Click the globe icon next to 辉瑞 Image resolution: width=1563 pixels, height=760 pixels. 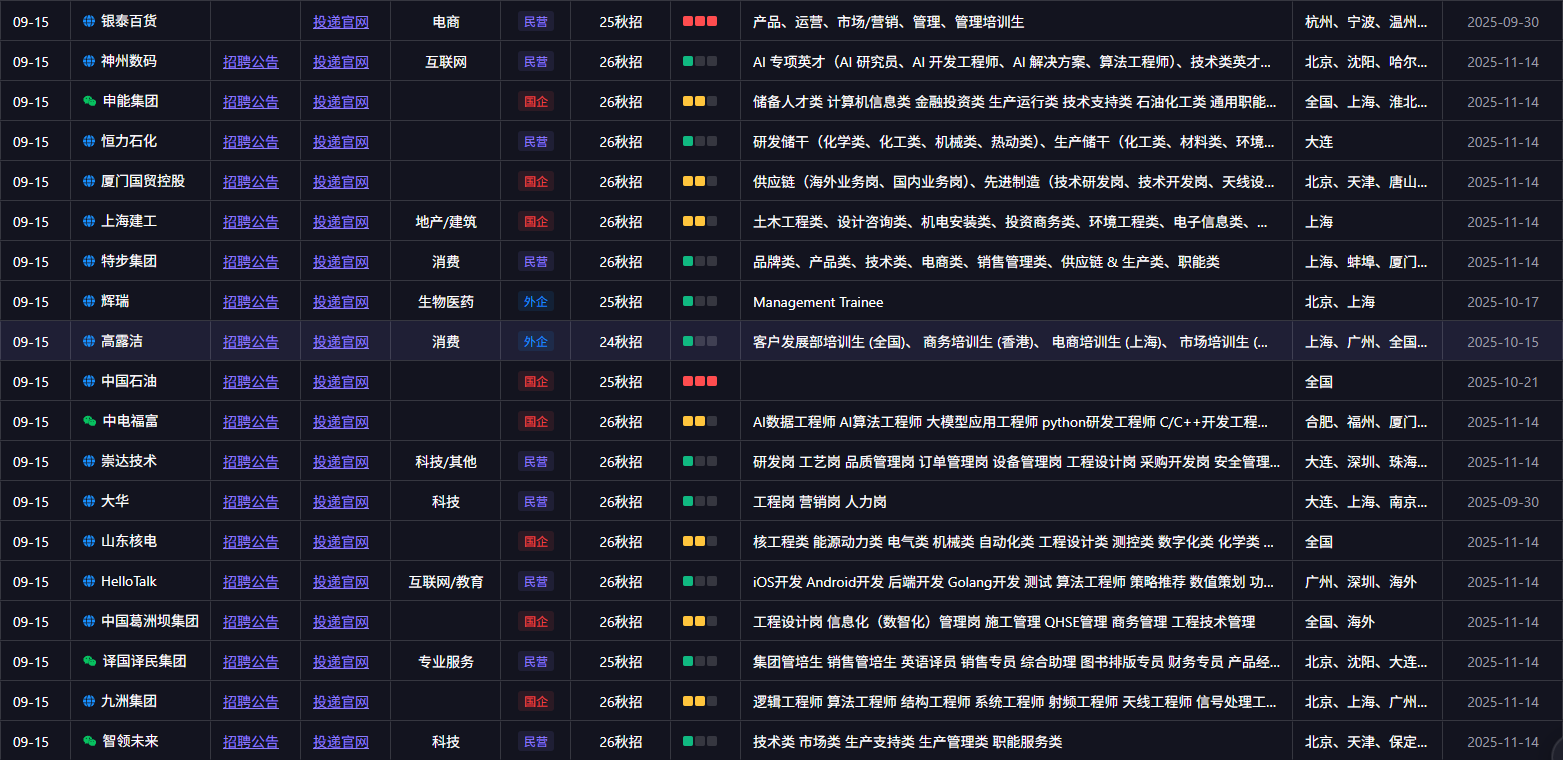[x=87, y=301]
